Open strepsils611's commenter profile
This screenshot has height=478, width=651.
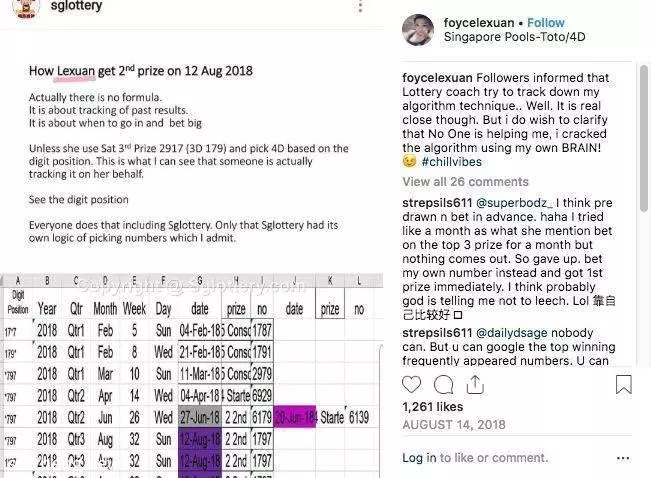(x=437, y=203)
